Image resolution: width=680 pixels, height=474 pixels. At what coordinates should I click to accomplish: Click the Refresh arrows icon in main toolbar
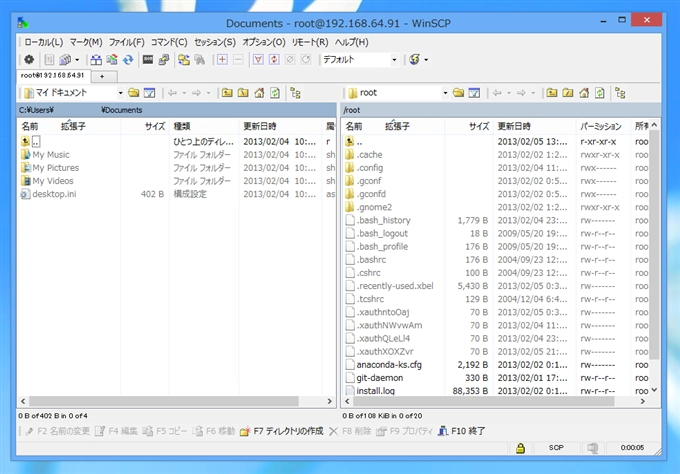(x=128, y=59)
